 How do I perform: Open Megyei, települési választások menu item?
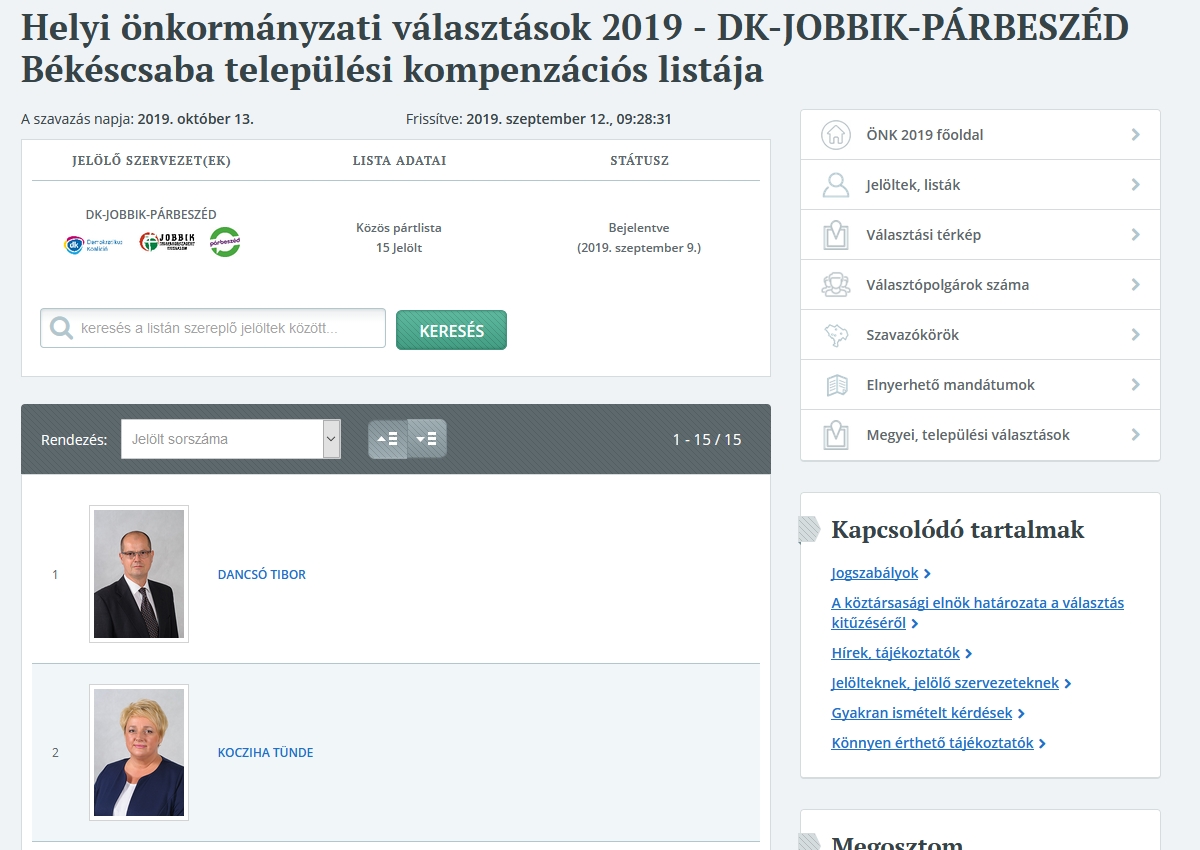click(980, 435)
